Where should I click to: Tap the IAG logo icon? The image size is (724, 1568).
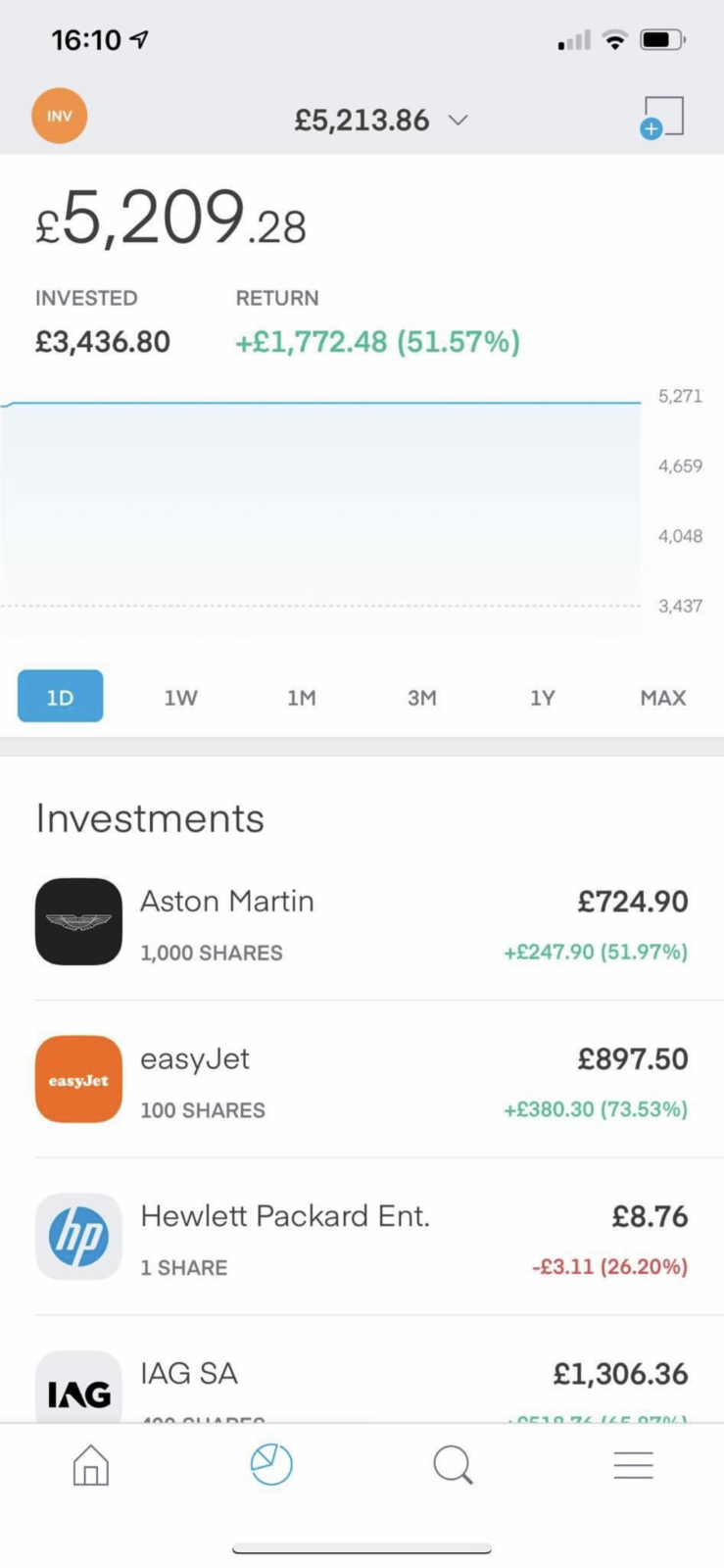[x=78, y=1388]
